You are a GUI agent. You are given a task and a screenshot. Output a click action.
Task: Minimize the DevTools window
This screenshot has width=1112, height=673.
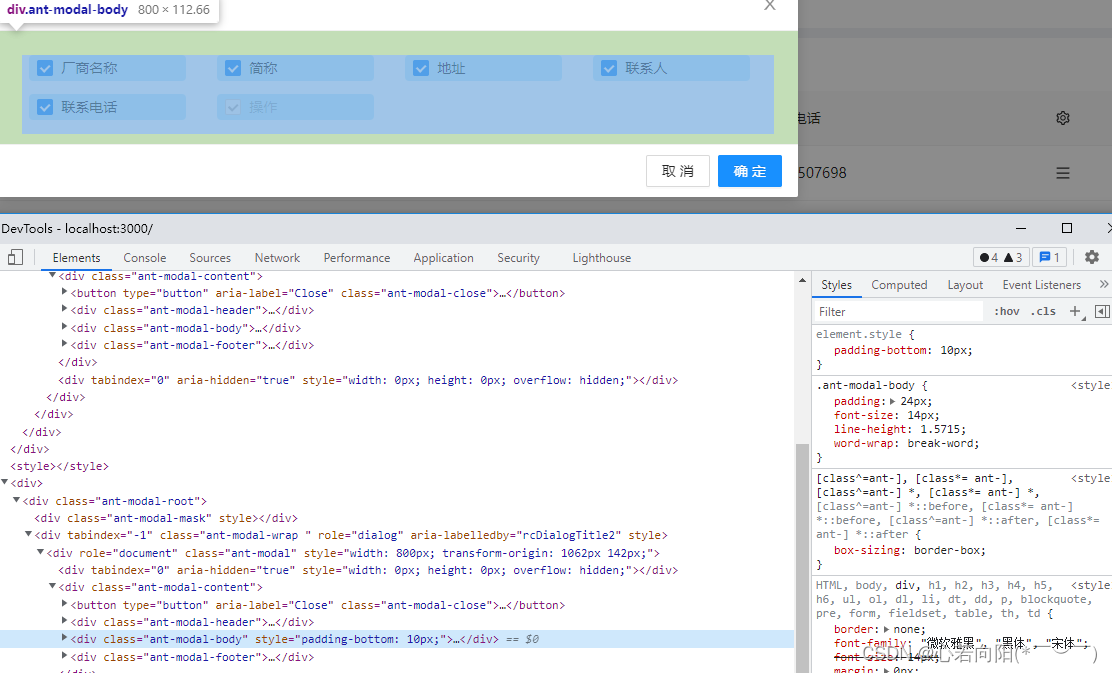1021,228
